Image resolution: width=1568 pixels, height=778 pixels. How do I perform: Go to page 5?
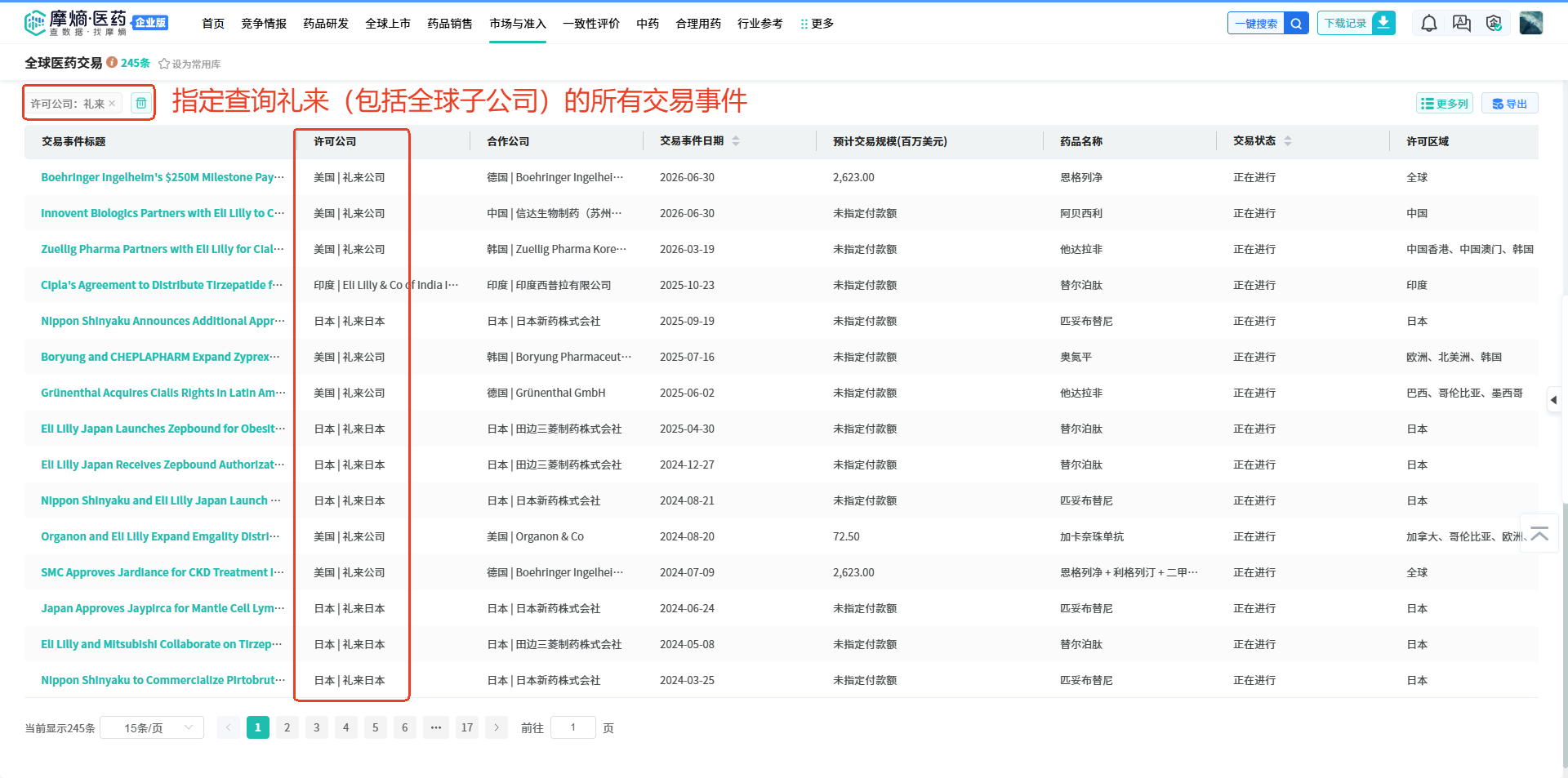coord(376,727)
